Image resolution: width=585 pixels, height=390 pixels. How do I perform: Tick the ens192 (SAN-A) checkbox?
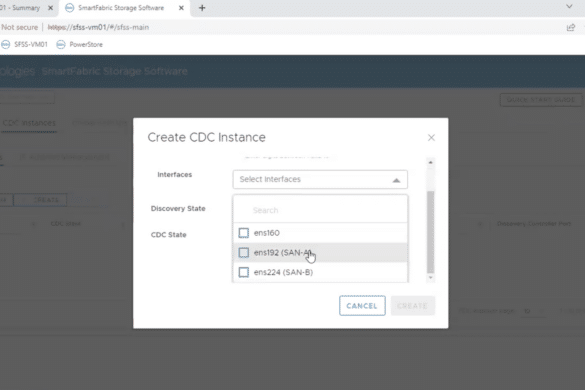tap(244, 253)
